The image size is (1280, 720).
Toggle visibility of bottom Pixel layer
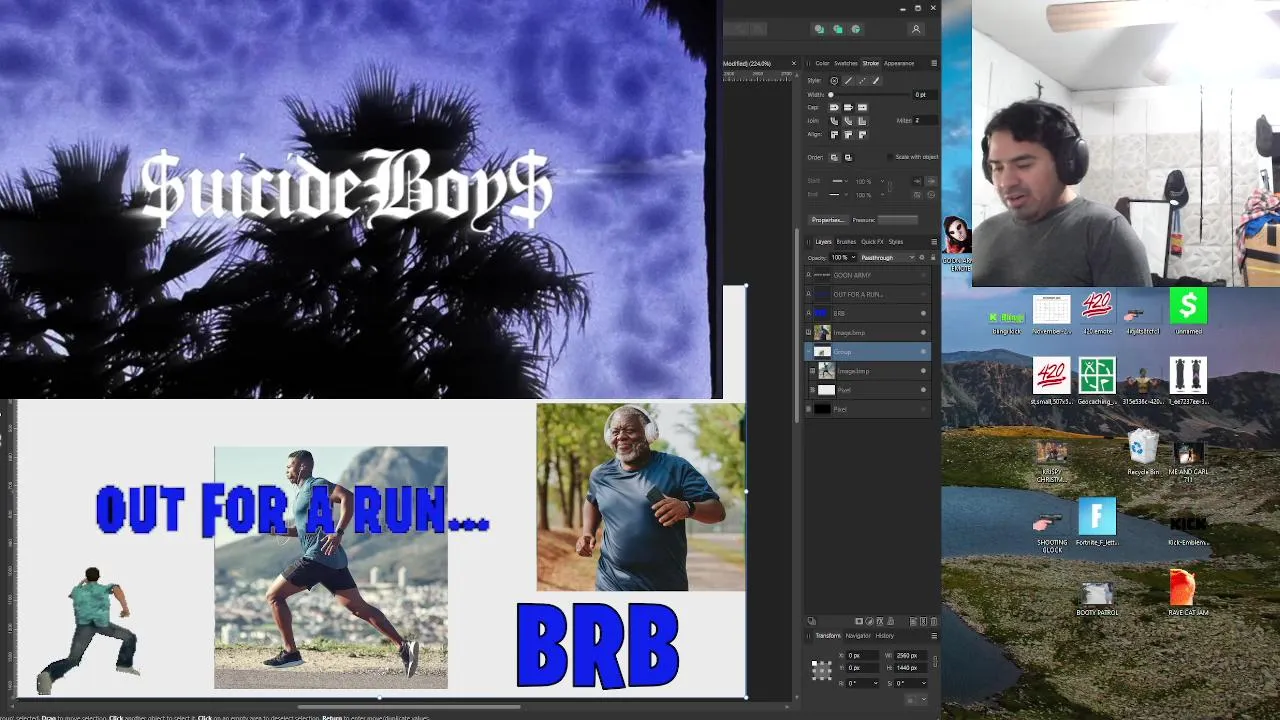coord(923,409)
